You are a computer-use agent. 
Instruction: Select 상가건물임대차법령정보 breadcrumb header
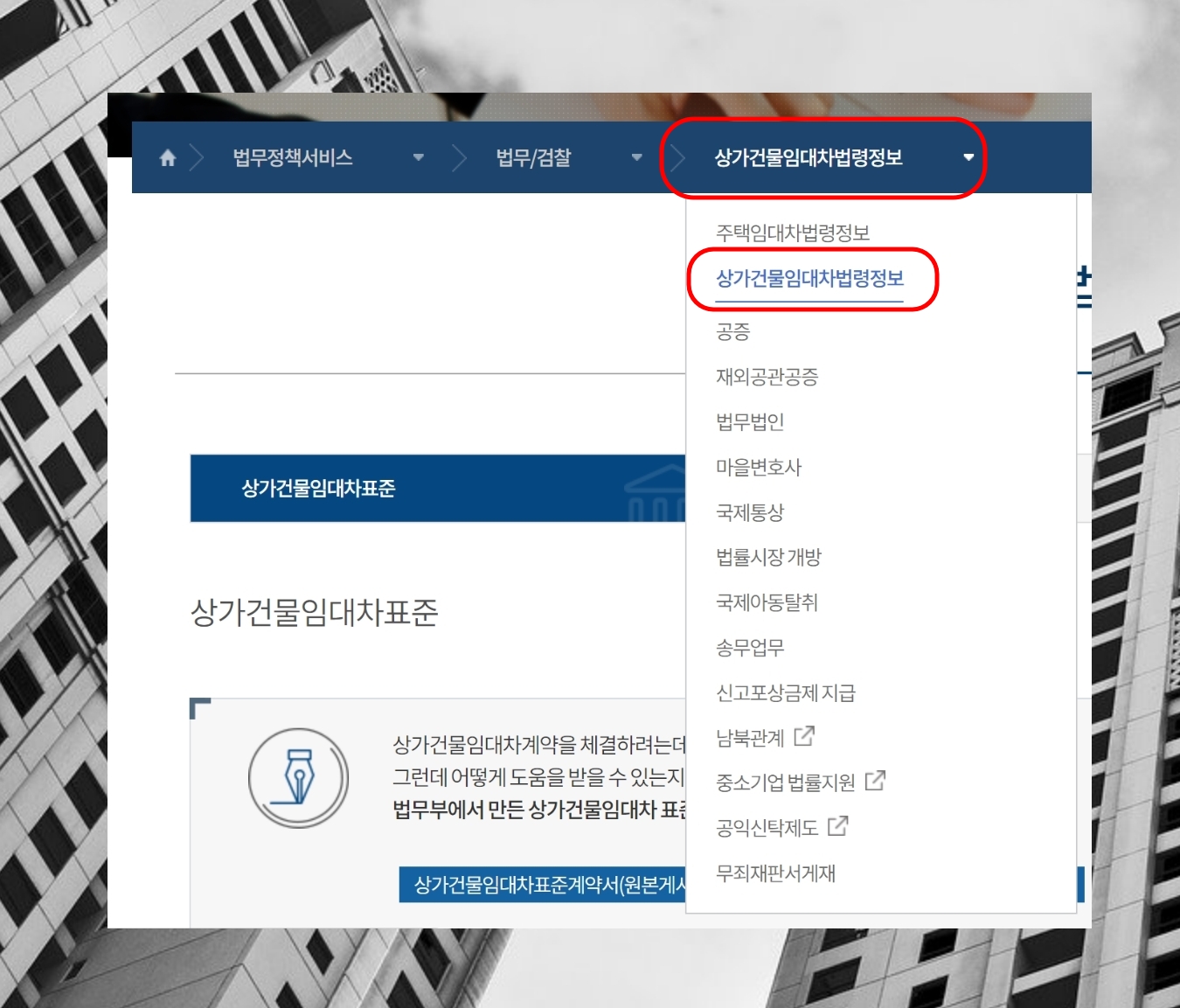809,157
